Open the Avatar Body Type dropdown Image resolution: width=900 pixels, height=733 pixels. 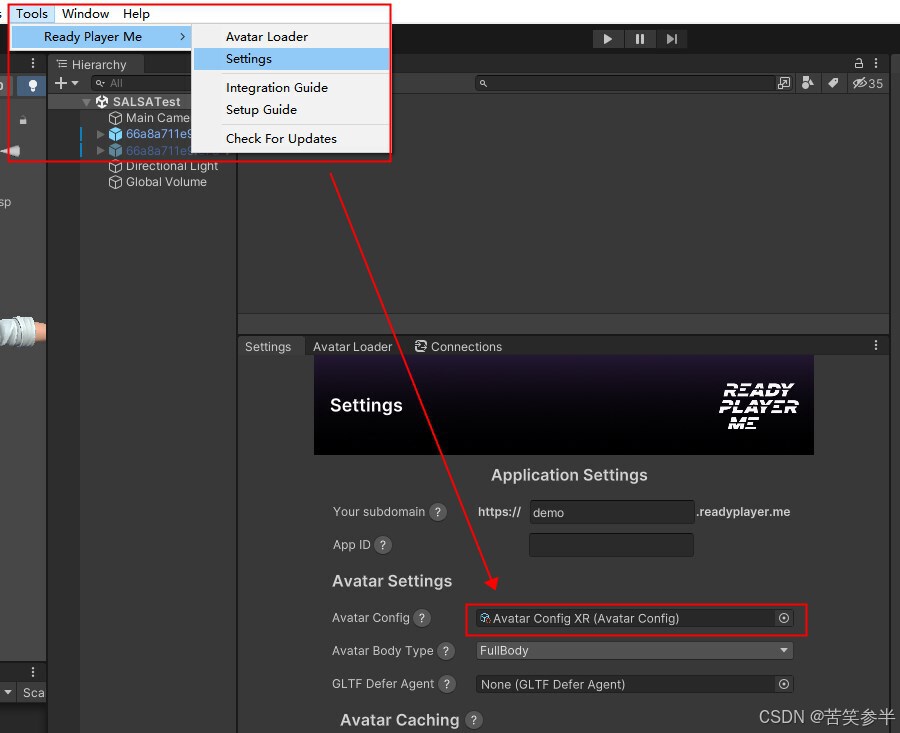pos(634,651)
